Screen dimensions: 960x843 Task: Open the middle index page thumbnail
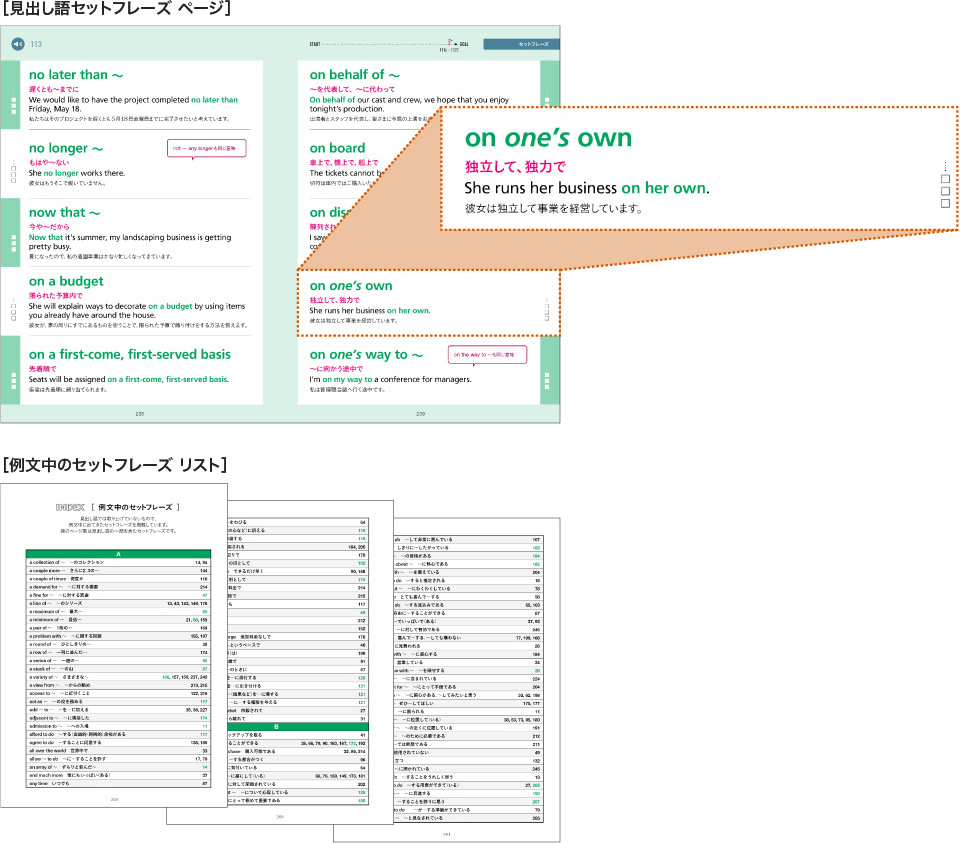310,662
